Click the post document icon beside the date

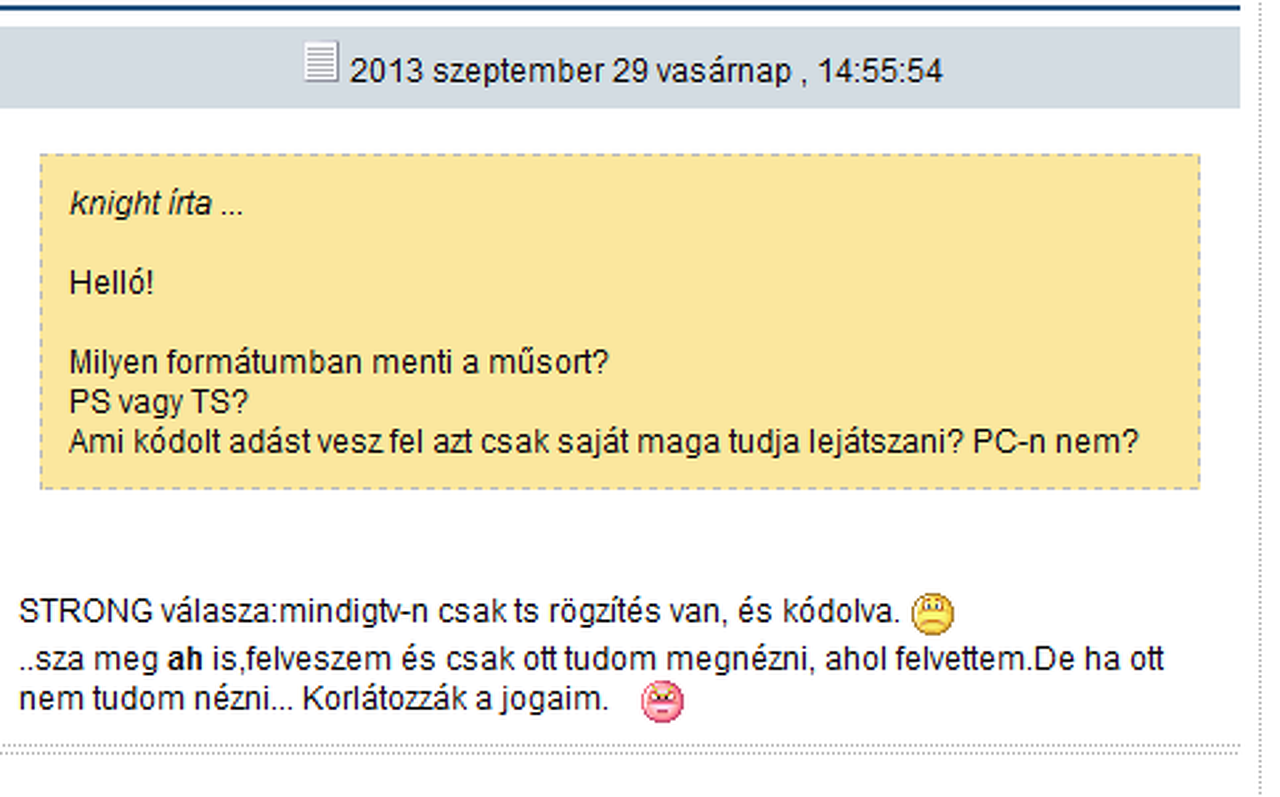[x=321, y=62]
